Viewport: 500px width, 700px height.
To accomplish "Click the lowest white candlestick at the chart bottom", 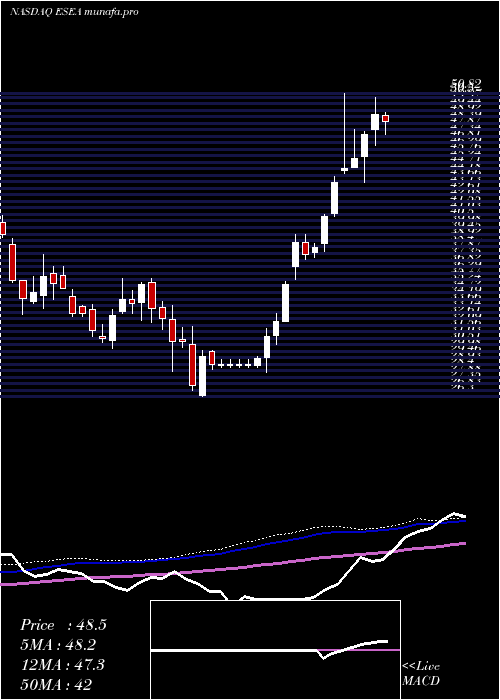I will coord(202,375).
